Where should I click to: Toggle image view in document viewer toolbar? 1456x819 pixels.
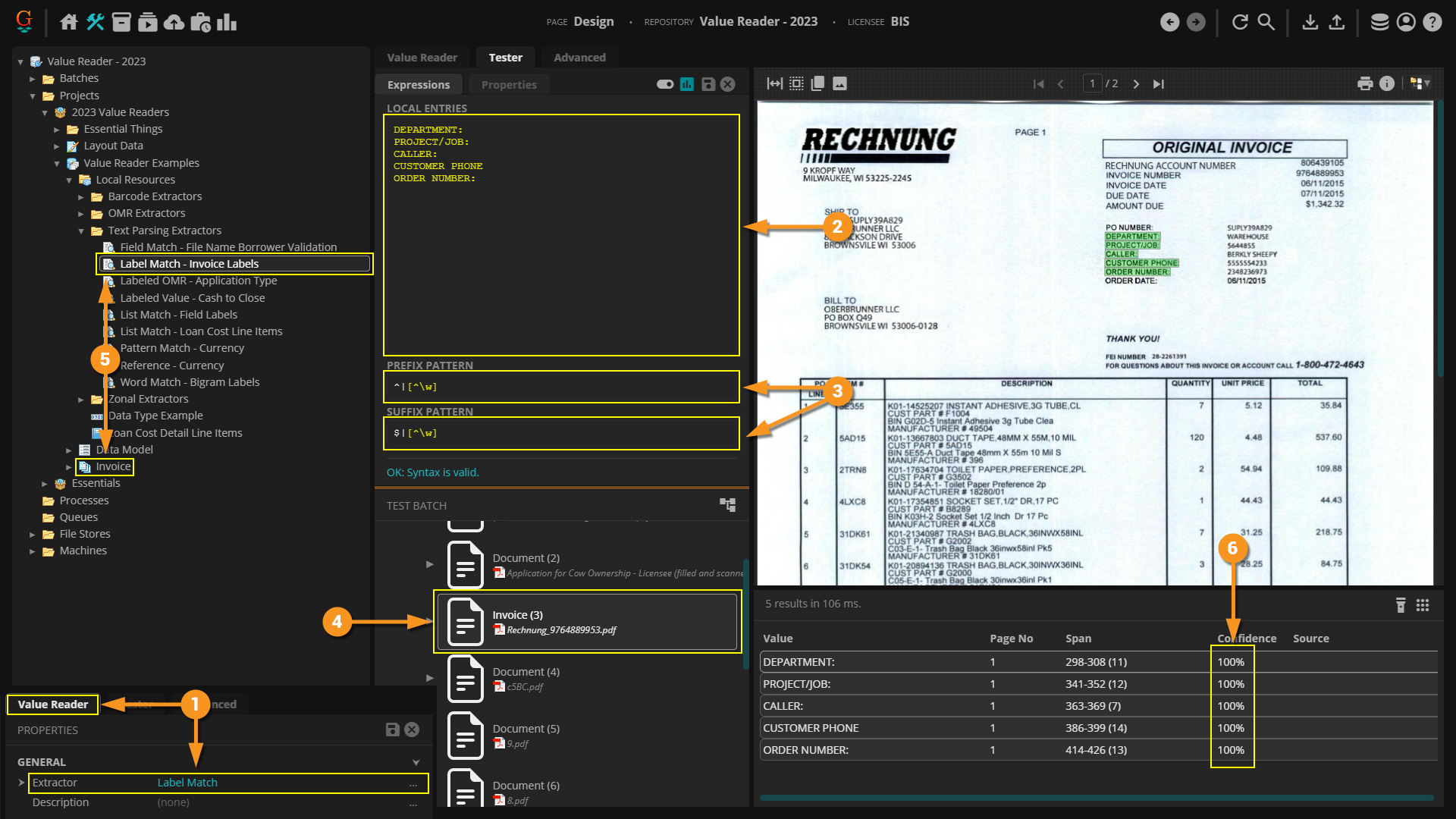839,83
